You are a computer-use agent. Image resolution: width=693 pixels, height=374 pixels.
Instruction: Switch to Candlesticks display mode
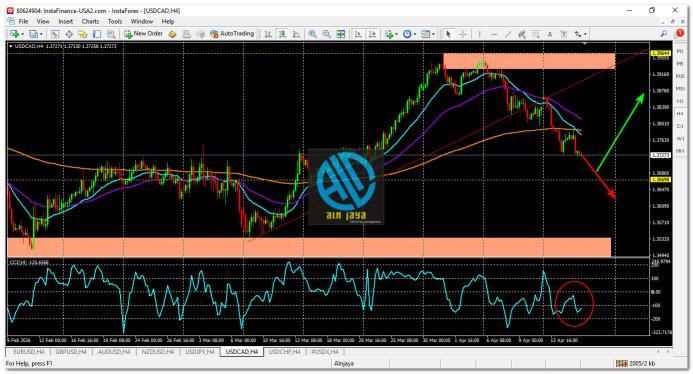coord(282,34)
